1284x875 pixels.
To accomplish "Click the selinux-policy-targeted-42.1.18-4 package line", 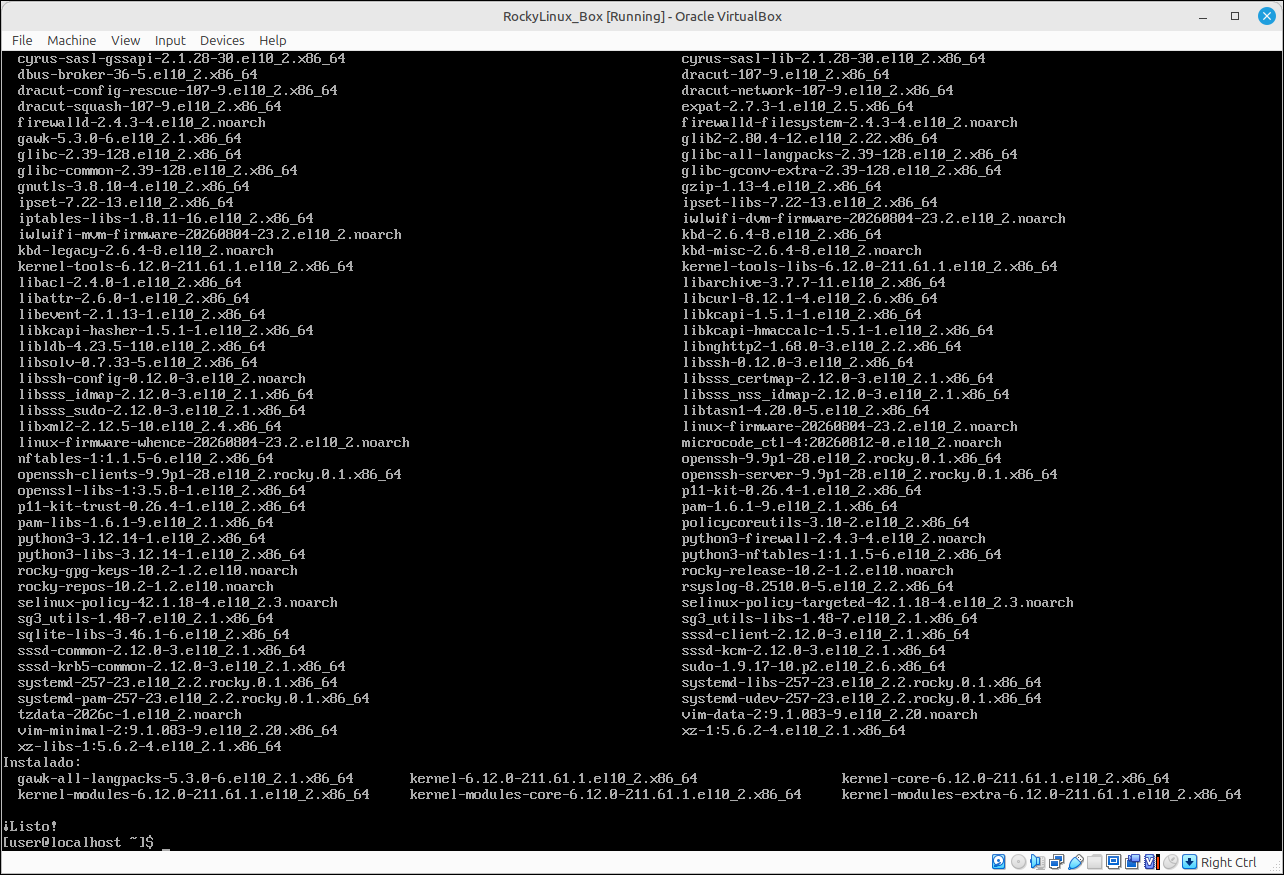I will (x=878, y=602).
